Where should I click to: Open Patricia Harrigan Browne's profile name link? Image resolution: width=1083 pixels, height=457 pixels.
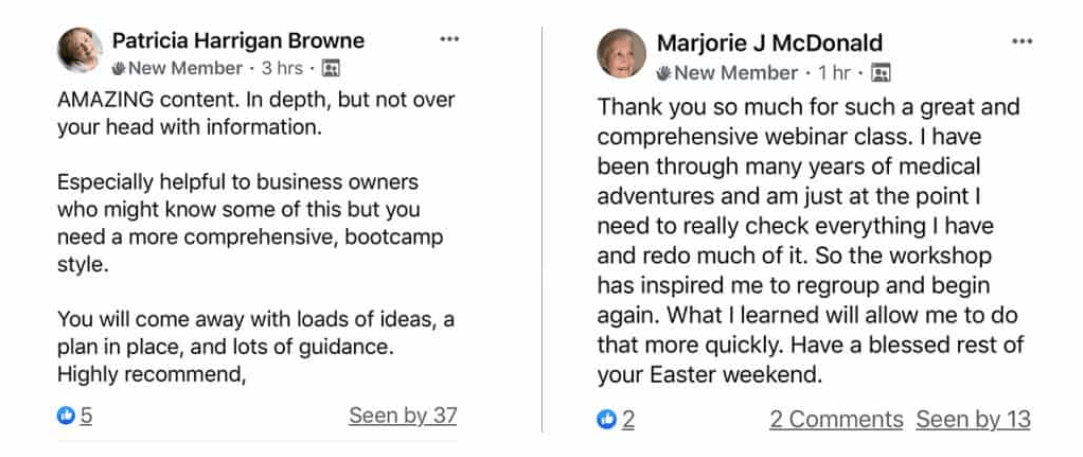[238, 41]
